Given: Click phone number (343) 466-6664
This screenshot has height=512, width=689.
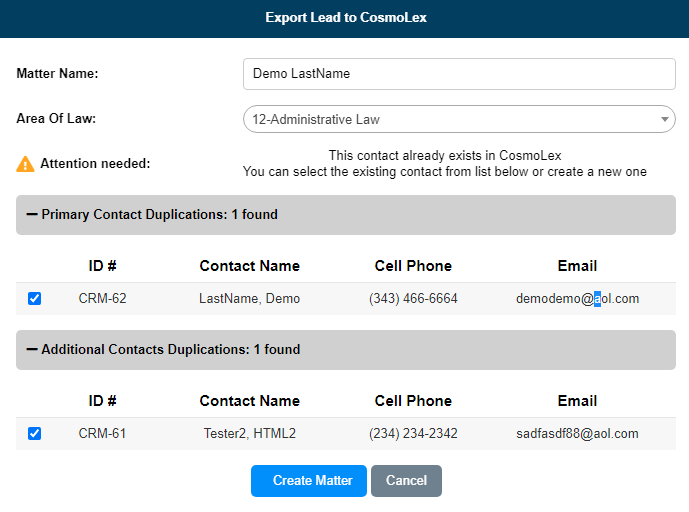Looking at the screenshot, I should [413, 298].
